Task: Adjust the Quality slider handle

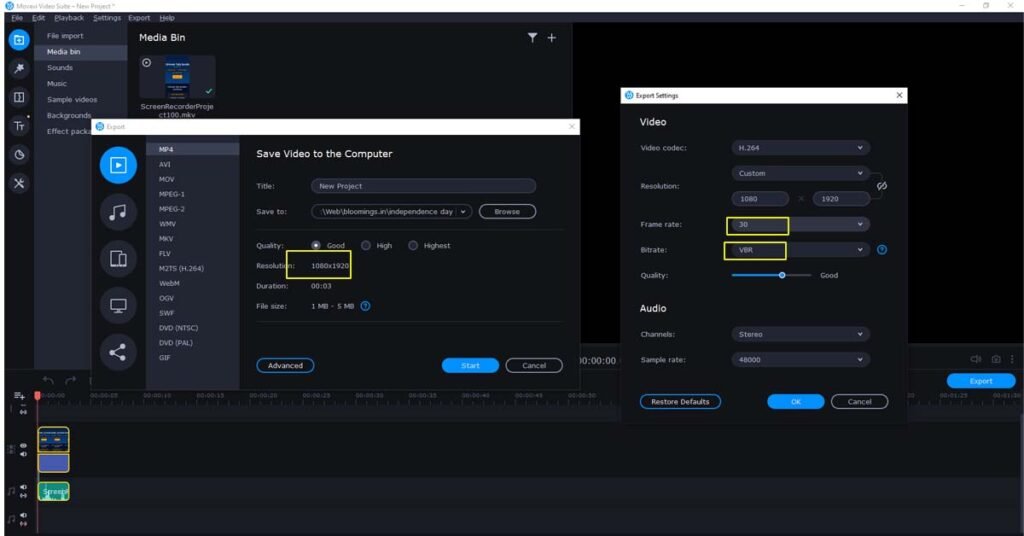Action: click(x=782, y=276)
